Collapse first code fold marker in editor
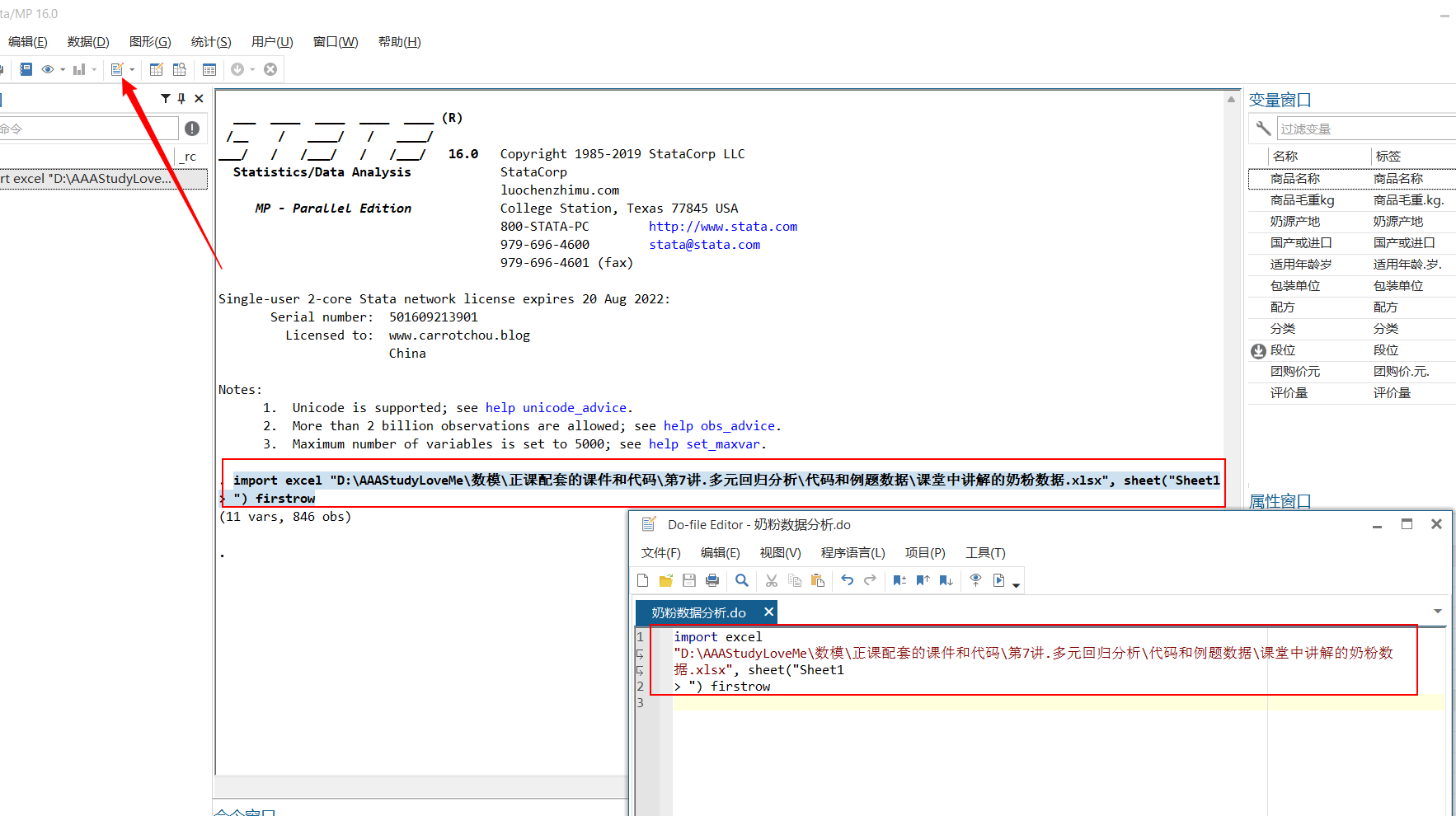This screenshot has height=816, width=1456. [x=640, y=654]
